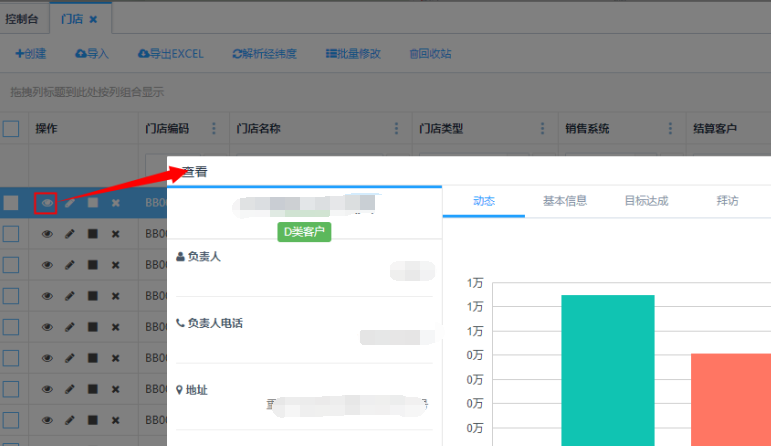The height and width of the screenshot is (446, 771).
Task: Click the X delete icon in the last row
Action: pos(115,418)
